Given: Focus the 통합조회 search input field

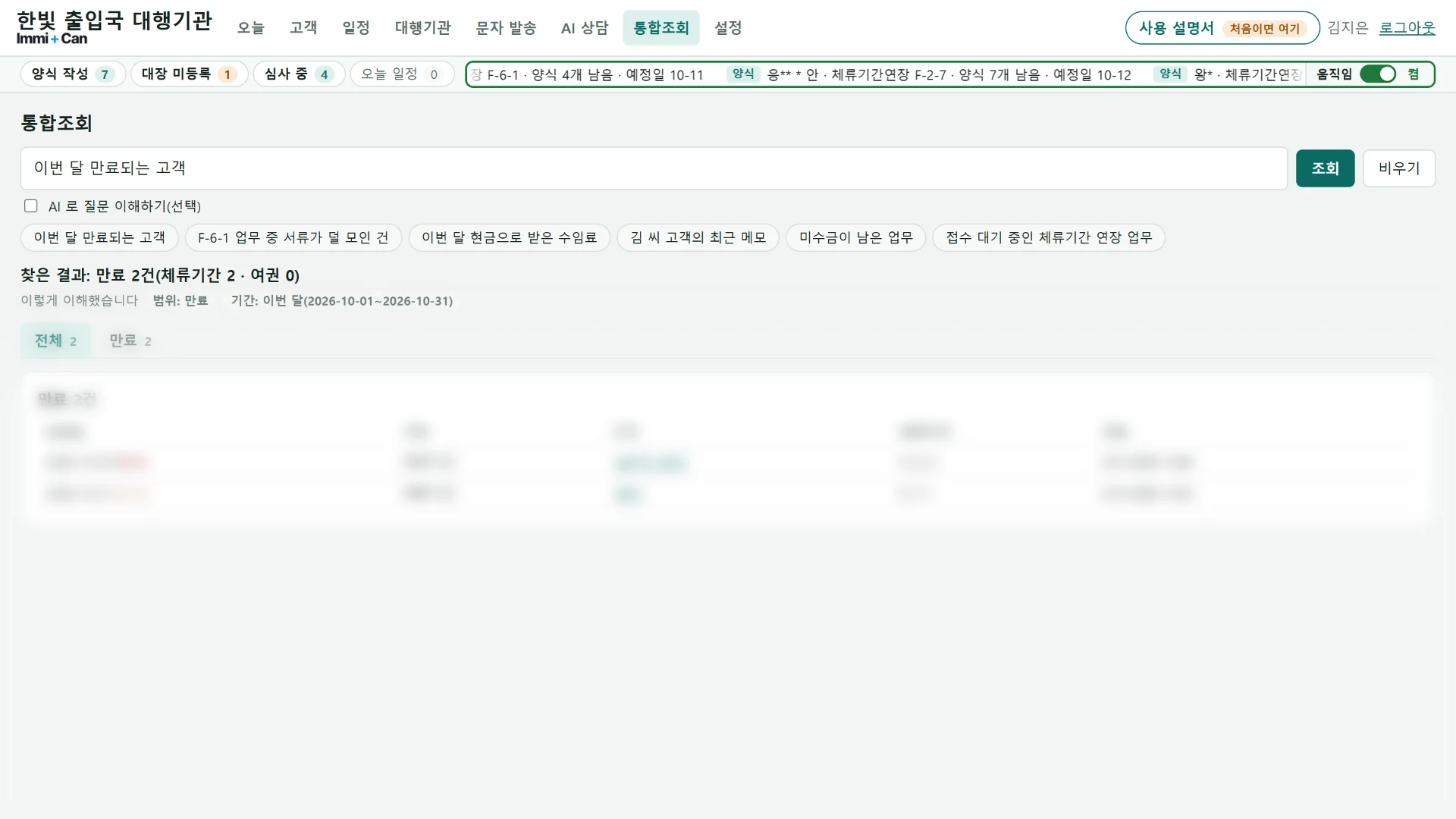Looking at the screenshot, I should [654, 168].
